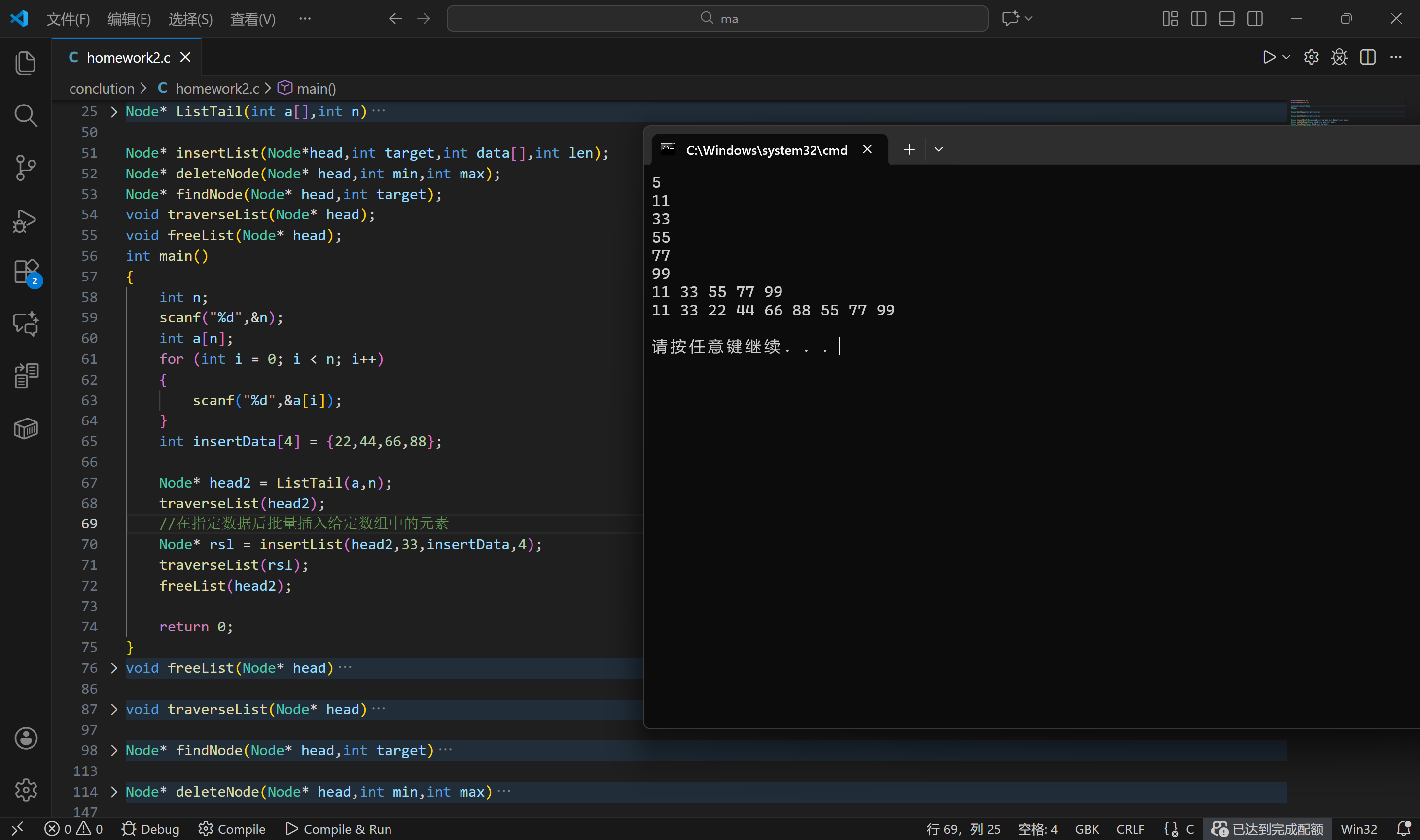Toggle the primary side bar layout button
The width and height of the screenshot is (1420, 840).
1198,19
